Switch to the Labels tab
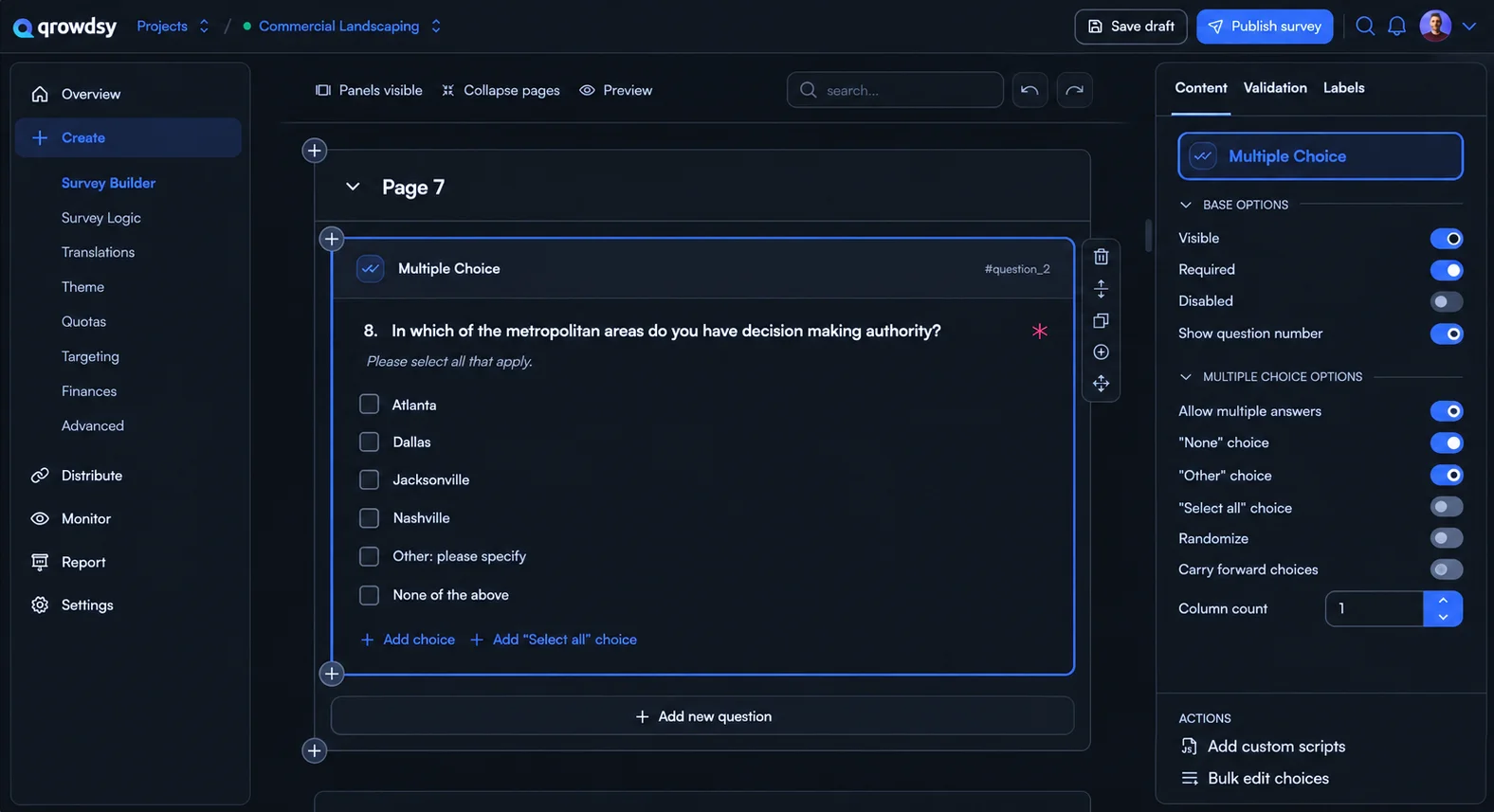Viewport: 1494px width, 812px height. (x=1343, y=88)
